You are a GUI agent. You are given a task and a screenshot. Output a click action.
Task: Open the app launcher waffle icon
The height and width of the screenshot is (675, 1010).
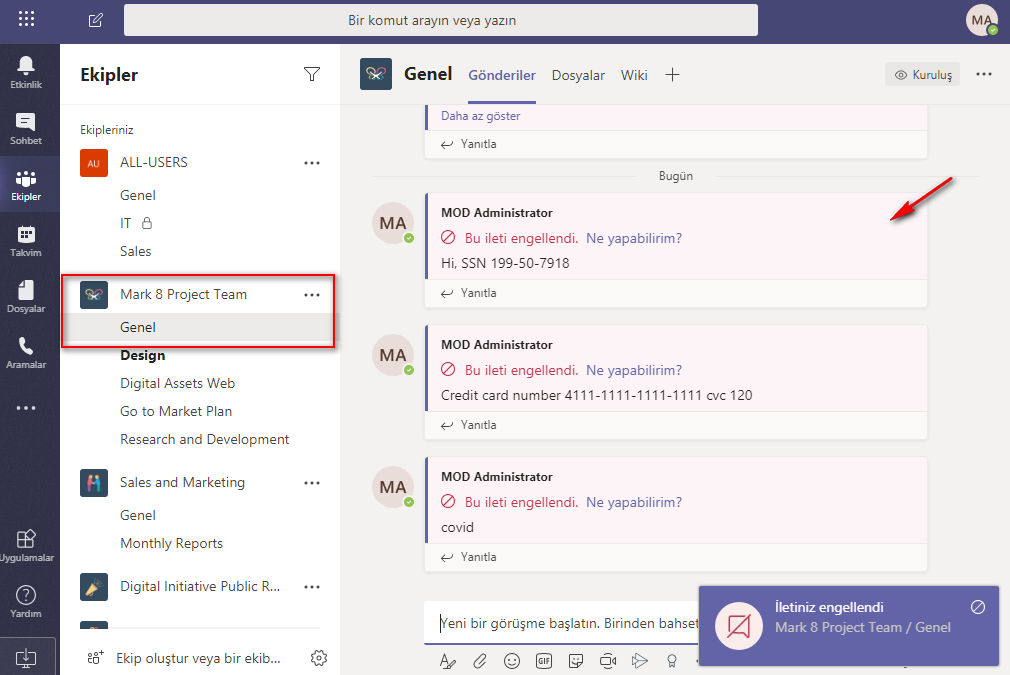tap(26, 19)
